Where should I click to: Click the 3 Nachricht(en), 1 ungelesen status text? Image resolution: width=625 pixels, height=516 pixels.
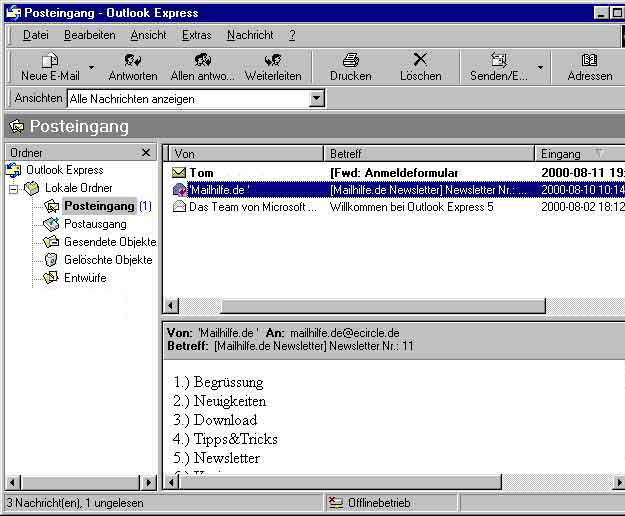point(75,503)
